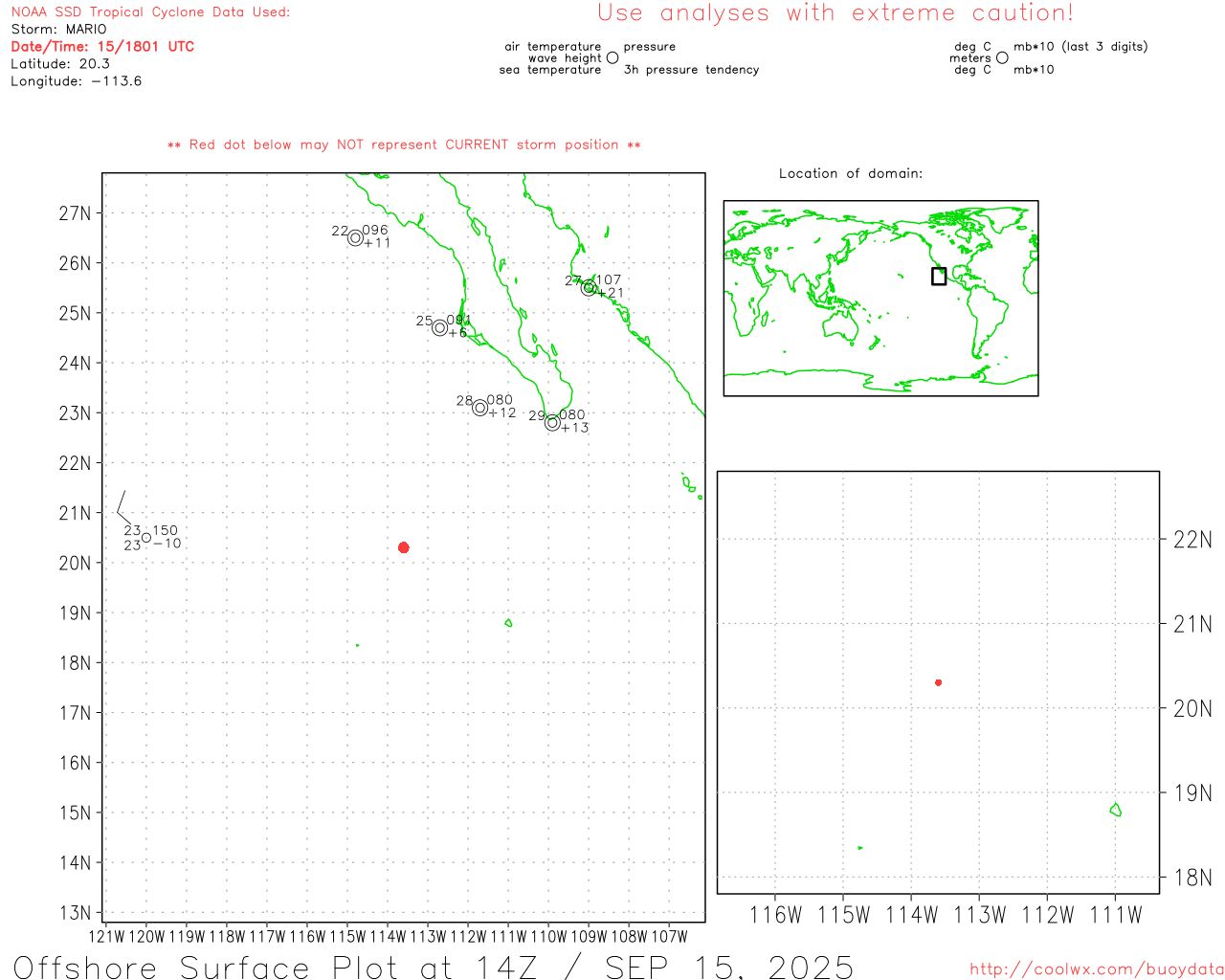
Task: Click the small green island near 19N in inset map
Action: [x=1116, y=810]
